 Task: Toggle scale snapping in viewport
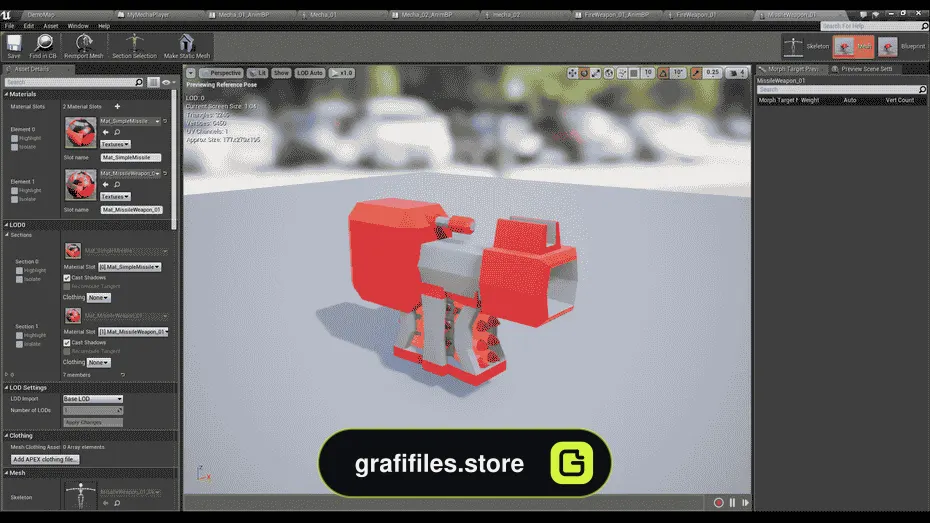point(696,73)
